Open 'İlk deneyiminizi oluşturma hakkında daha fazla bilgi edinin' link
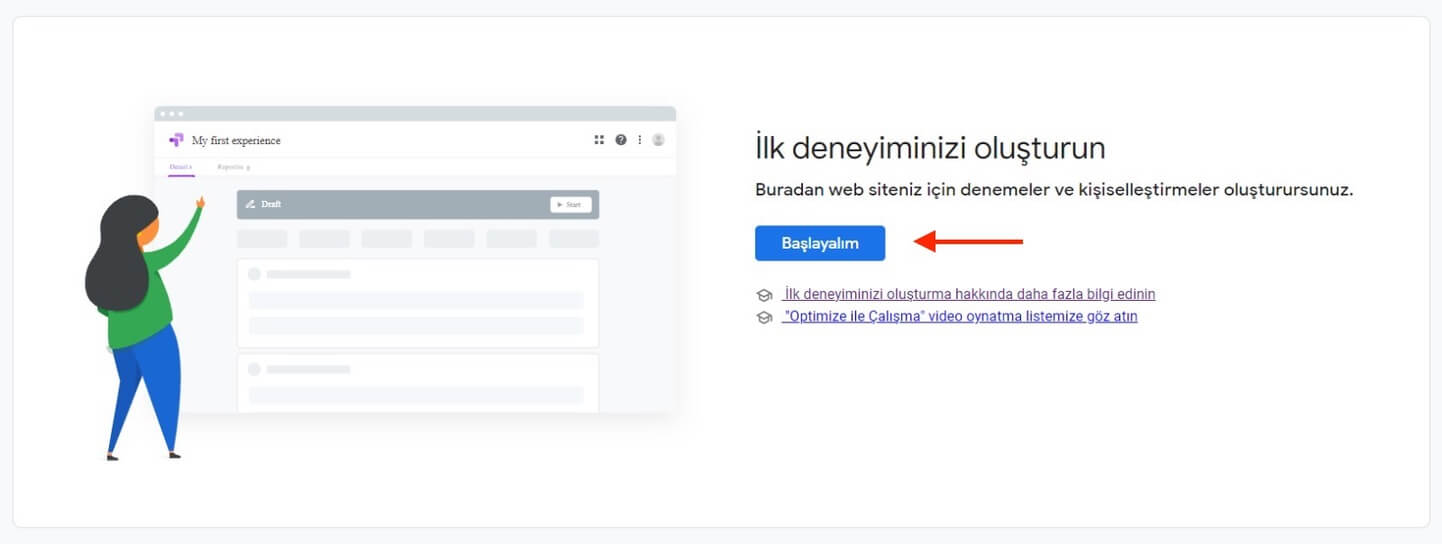 (968, 294)
